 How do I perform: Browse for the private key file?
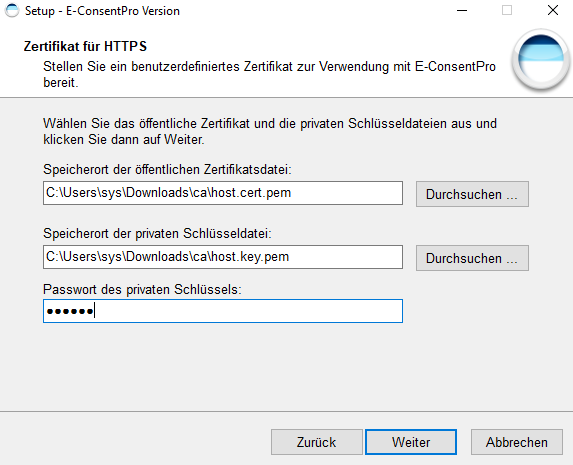[x=472, y=258]
